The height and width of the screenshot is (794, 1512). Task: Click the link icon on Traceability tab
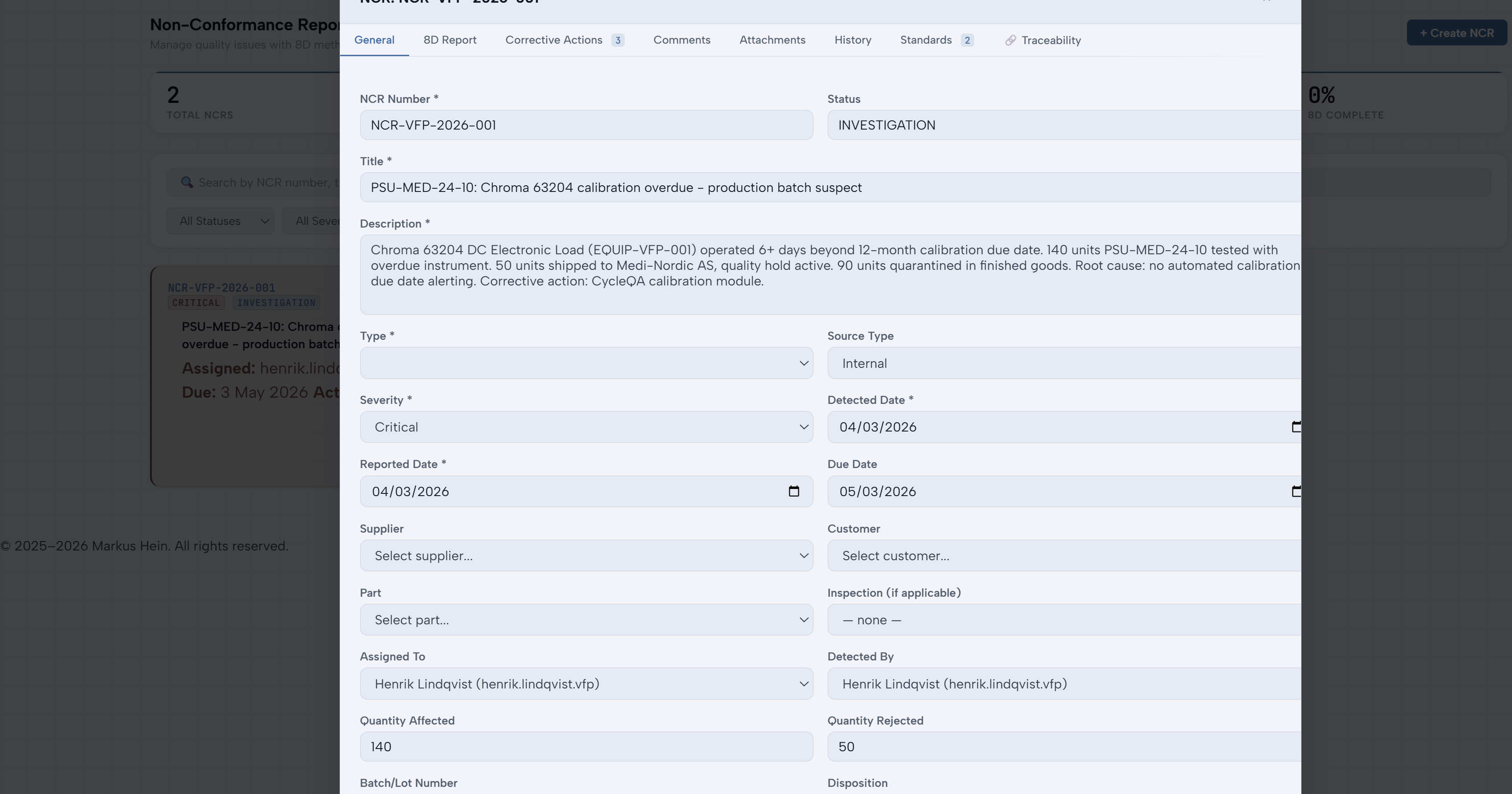[1010, 40]
